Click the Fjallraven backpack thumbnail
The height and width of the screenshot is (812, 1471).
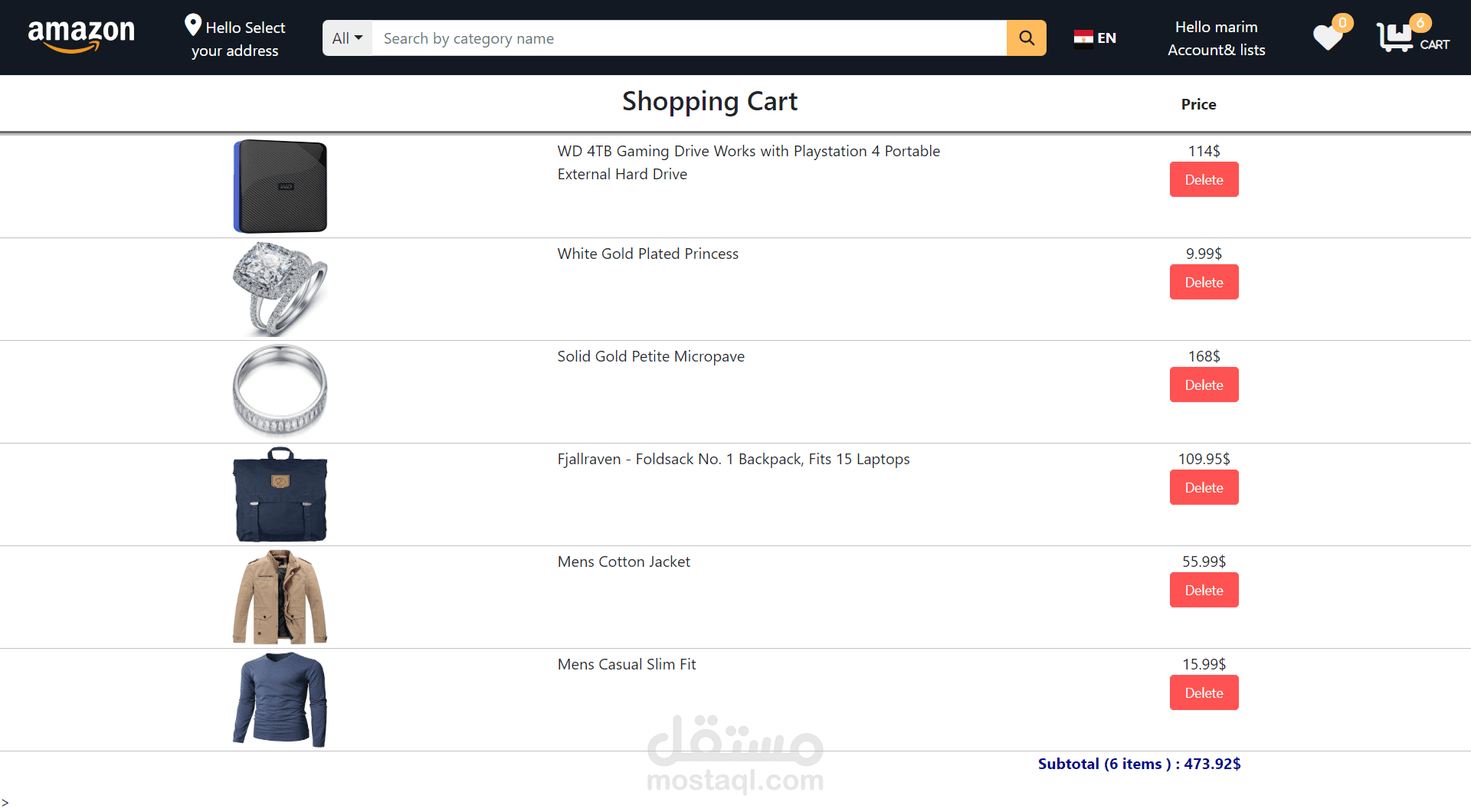pyautogui.click(x=280, y=494)
